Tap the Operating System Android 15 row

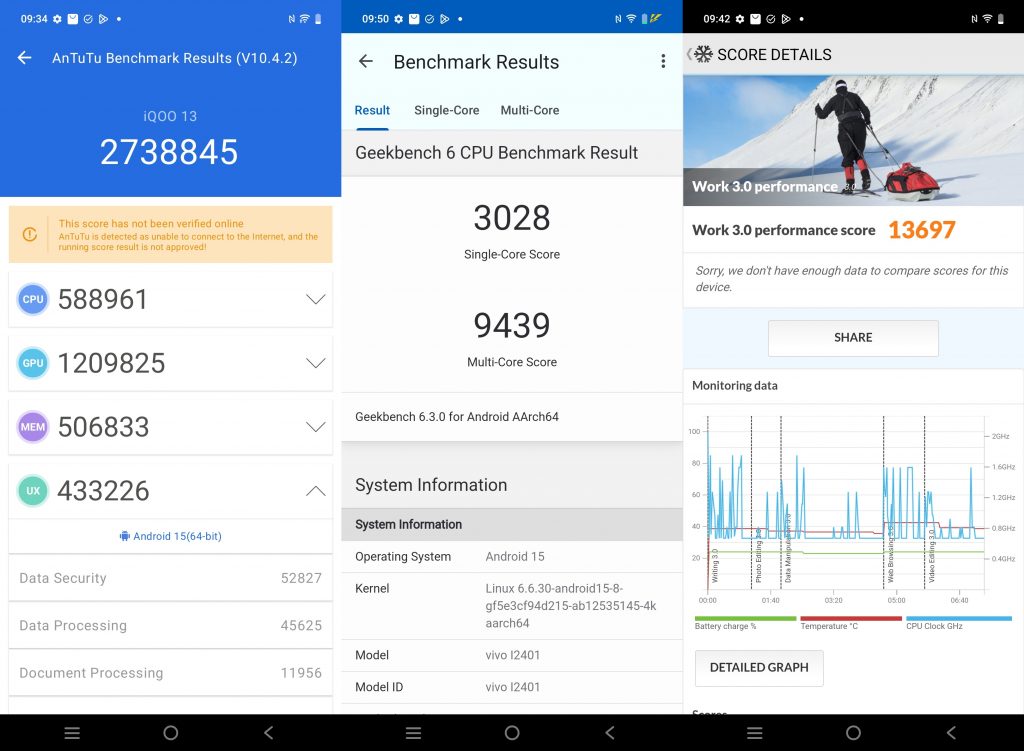click(512, 556)
